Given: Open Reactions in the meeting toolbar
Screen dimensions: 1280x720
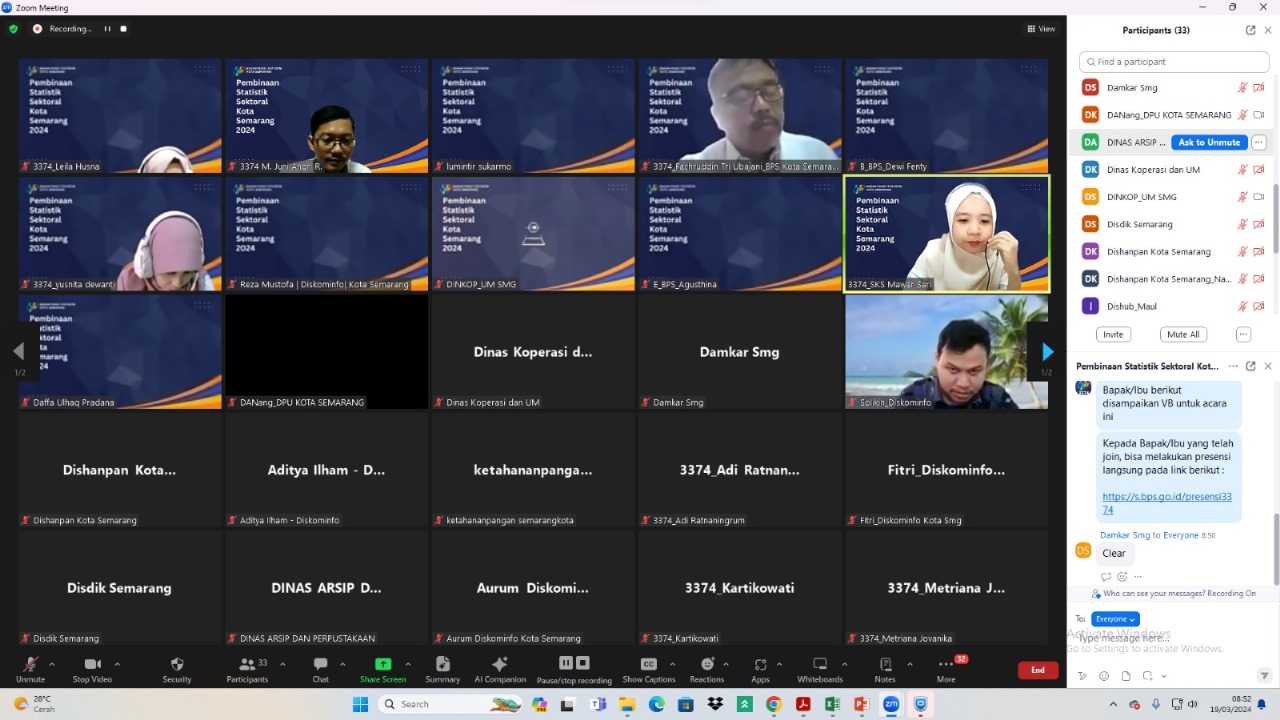Looking at the screenshot, I should click(x=707, y=669).
